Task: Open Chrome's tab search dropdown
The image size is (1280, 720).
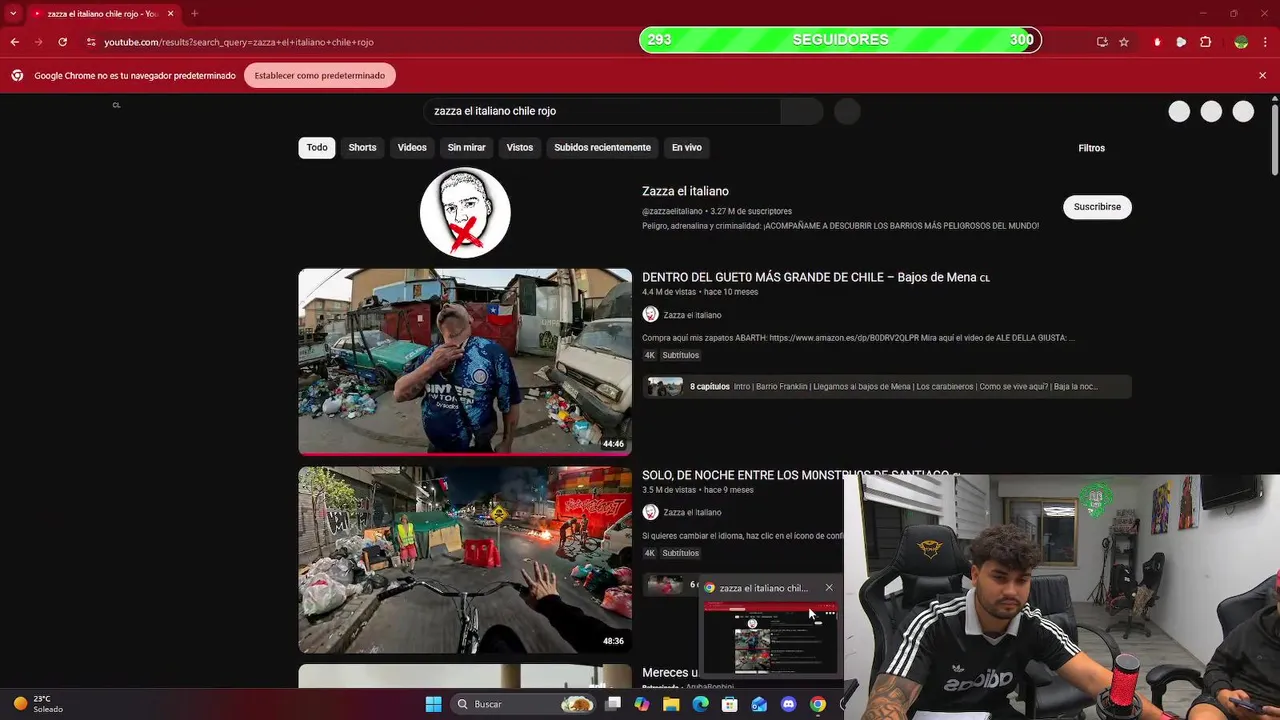Action: coord(12,14)
